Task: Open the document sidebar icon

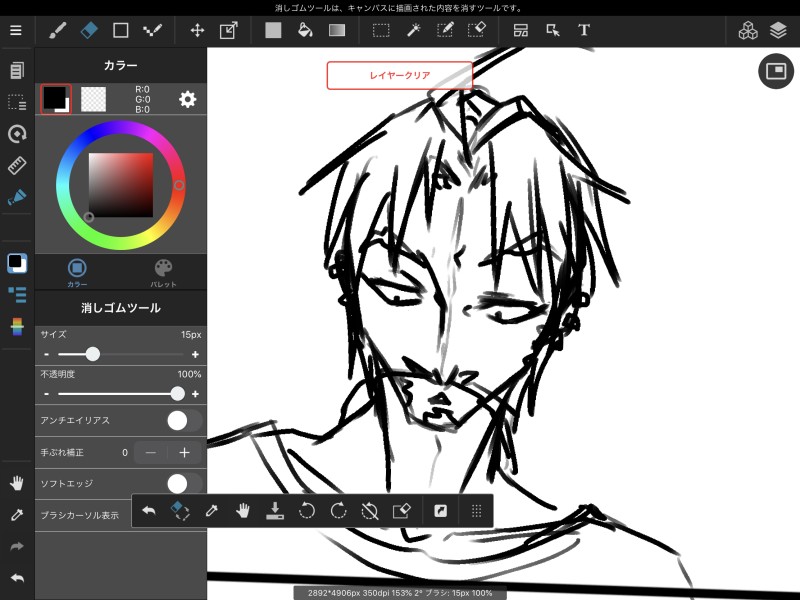Action: (17, 70)
